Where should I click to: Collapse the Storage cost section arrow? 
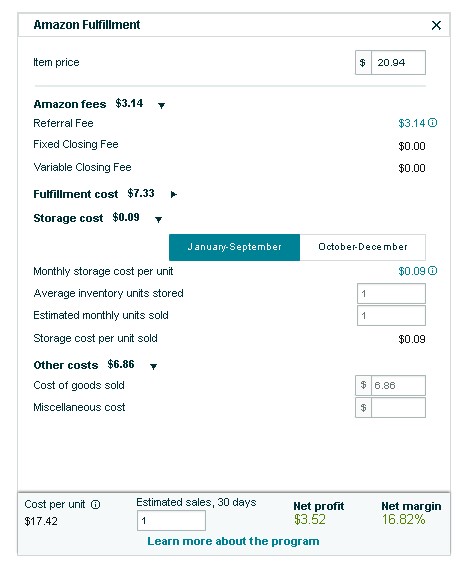click(x=158, y=220)
